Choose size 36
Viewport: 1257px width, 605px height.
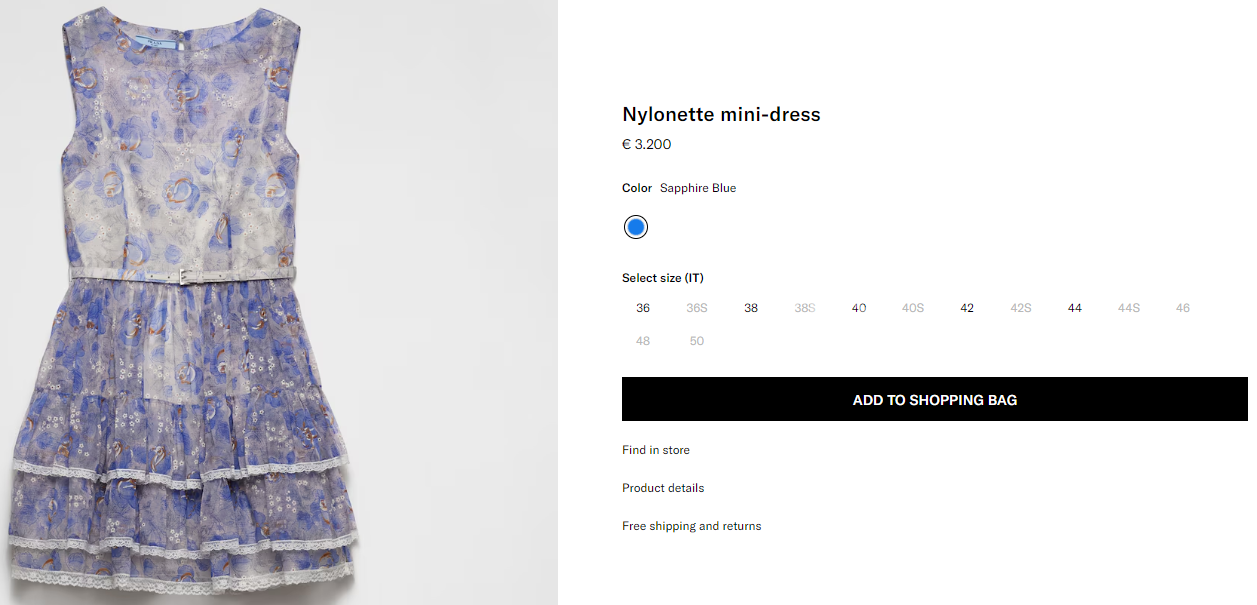(x=643, y=308)
